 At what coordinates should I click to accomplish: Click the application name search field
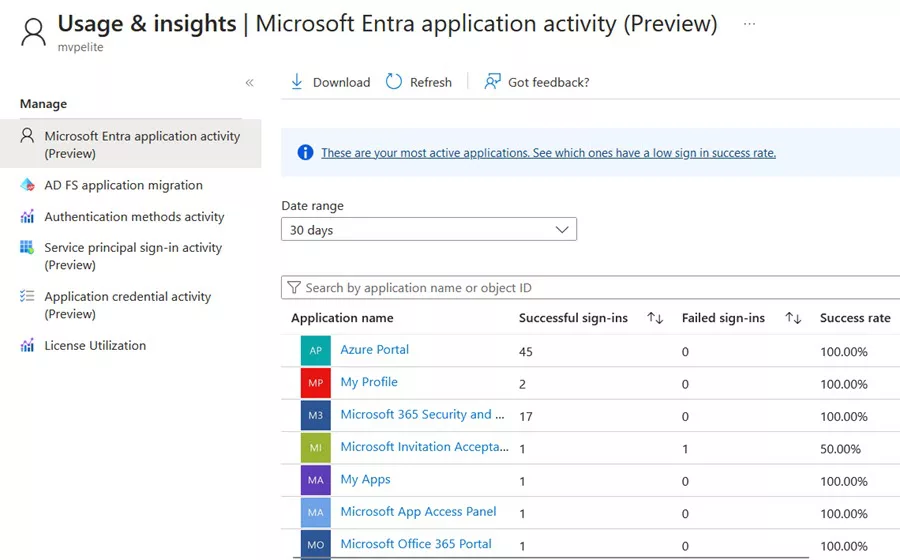(590, 287)
